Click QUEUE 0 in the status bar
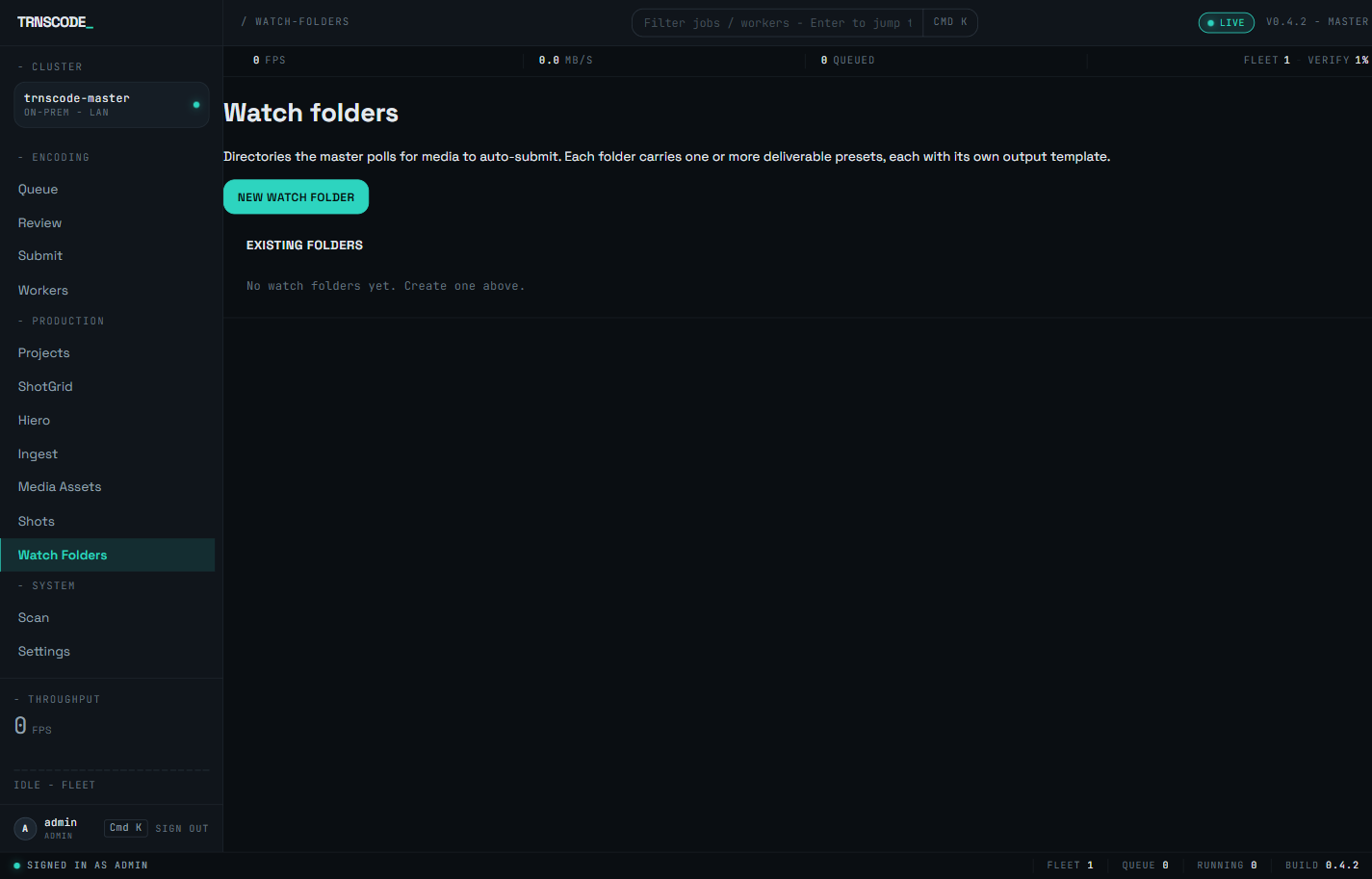 tap(1146, 866)
